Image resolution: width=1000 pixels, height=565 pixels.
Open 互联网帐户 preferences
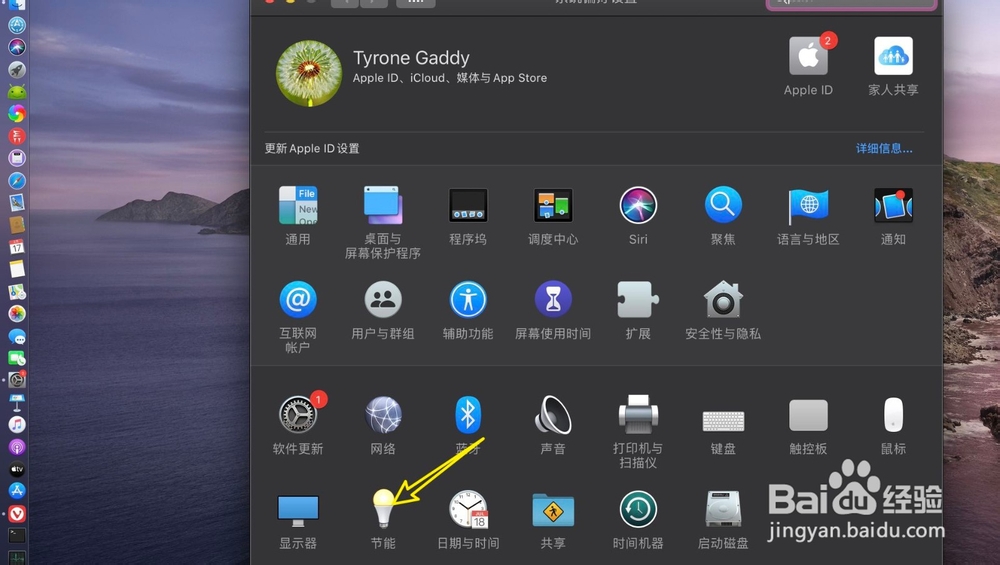tap(298, 299)
